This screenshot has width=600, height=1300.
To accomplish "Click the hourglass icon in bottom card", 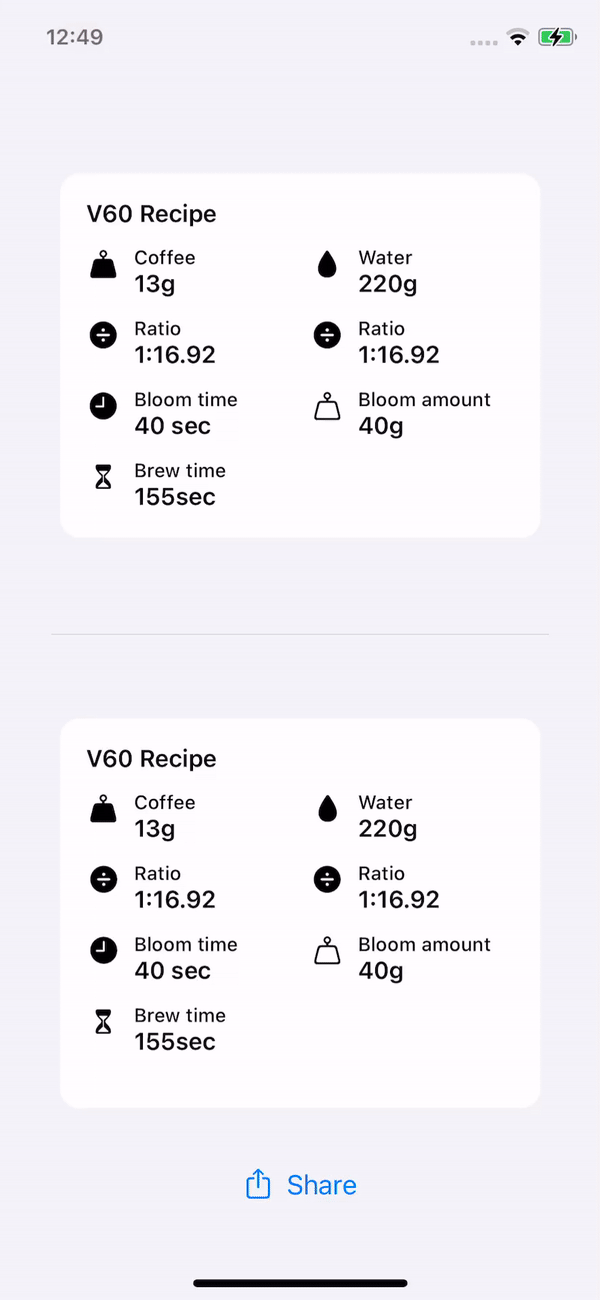I will [103, 1022].
